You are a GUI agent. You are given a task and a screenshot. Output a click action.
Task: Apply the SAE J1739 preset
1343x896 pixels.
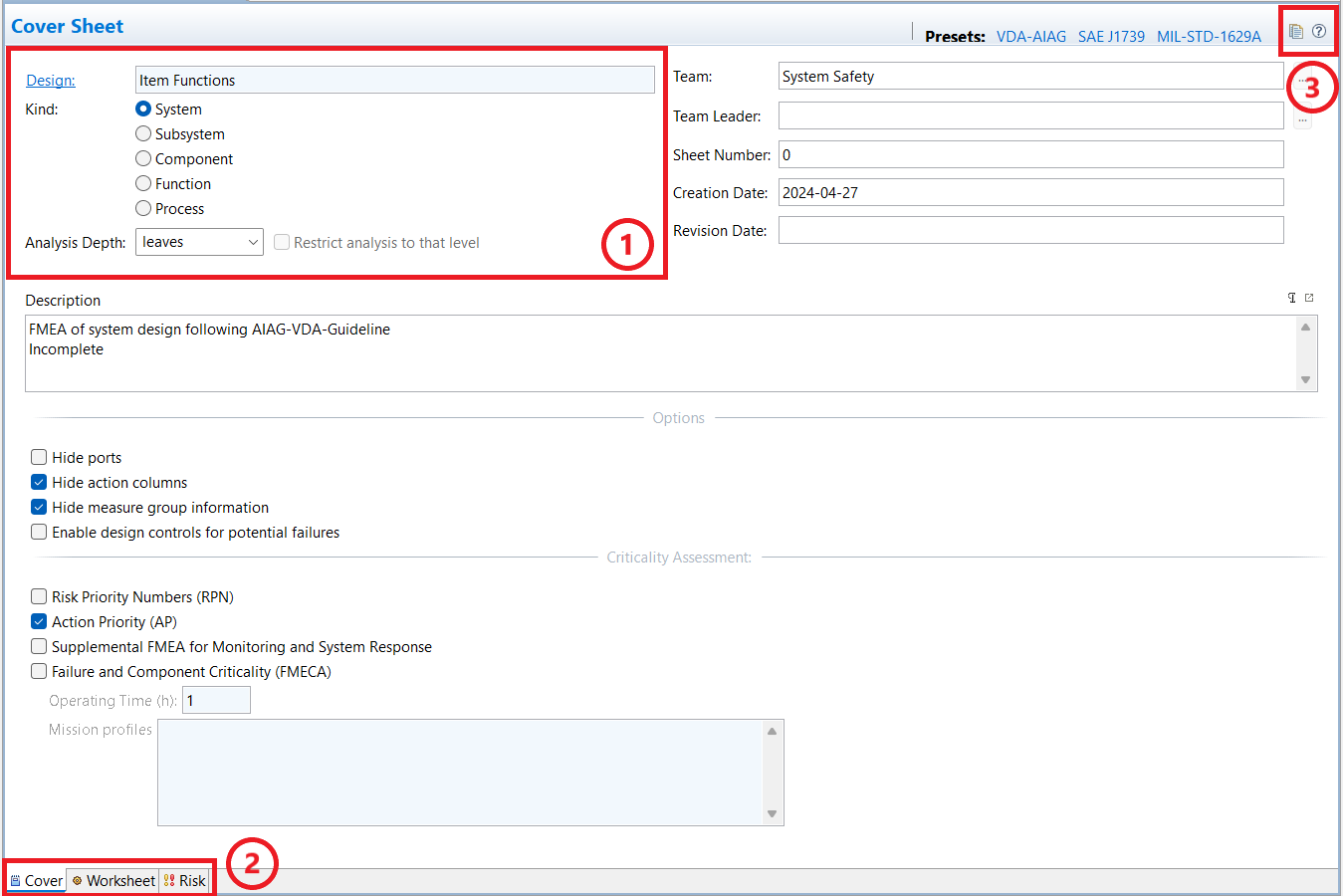(1111, 37)
